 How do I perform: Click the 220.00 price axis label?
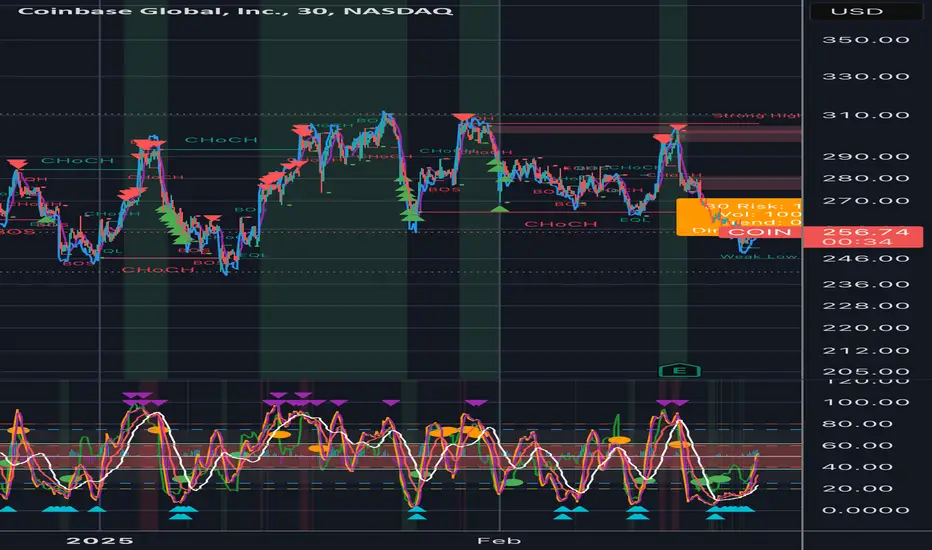[865, 328]
